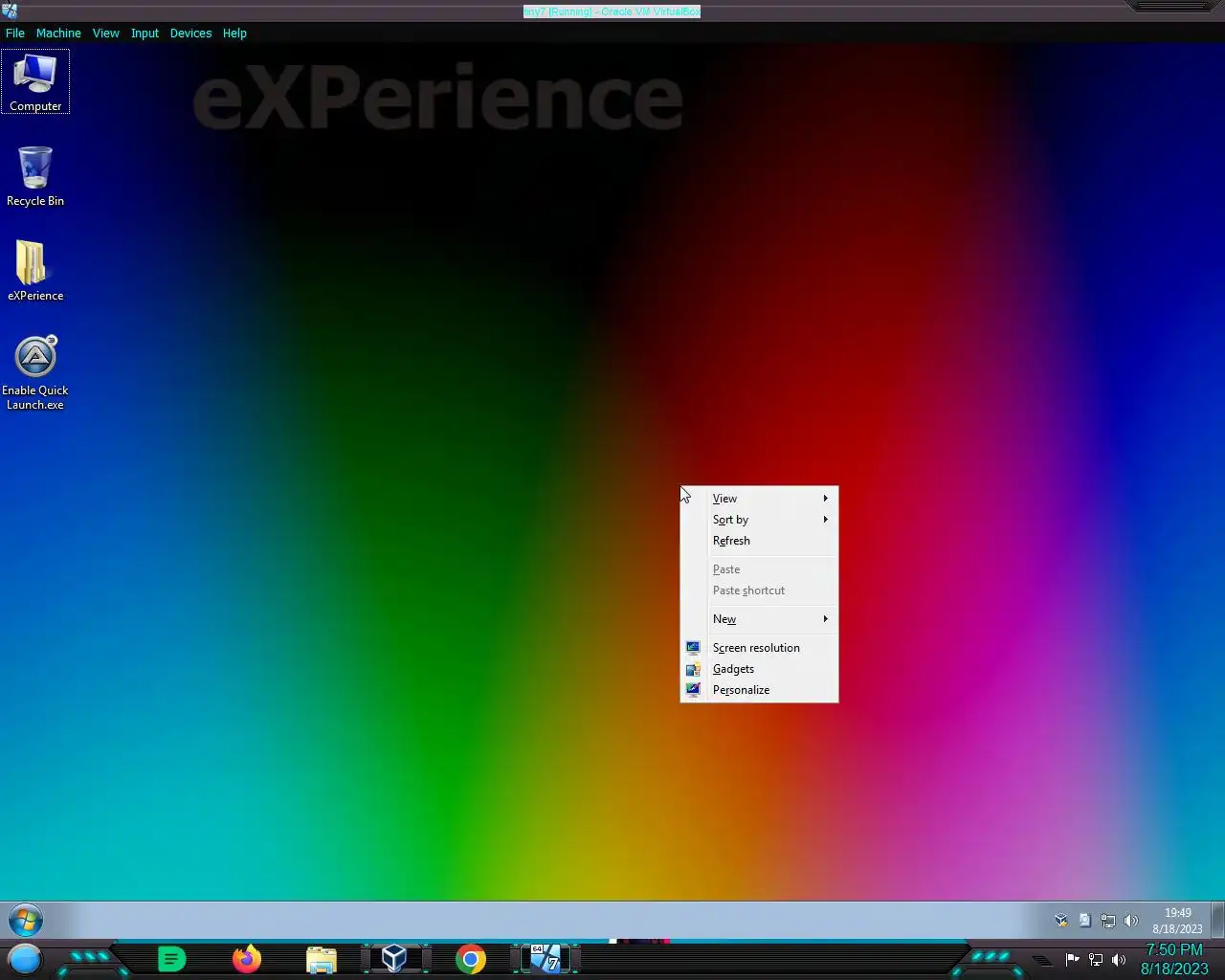Viewport: 1225px width, 980px height.
Task: Open the green notes app in host taskbar
Action: point(171,959)
